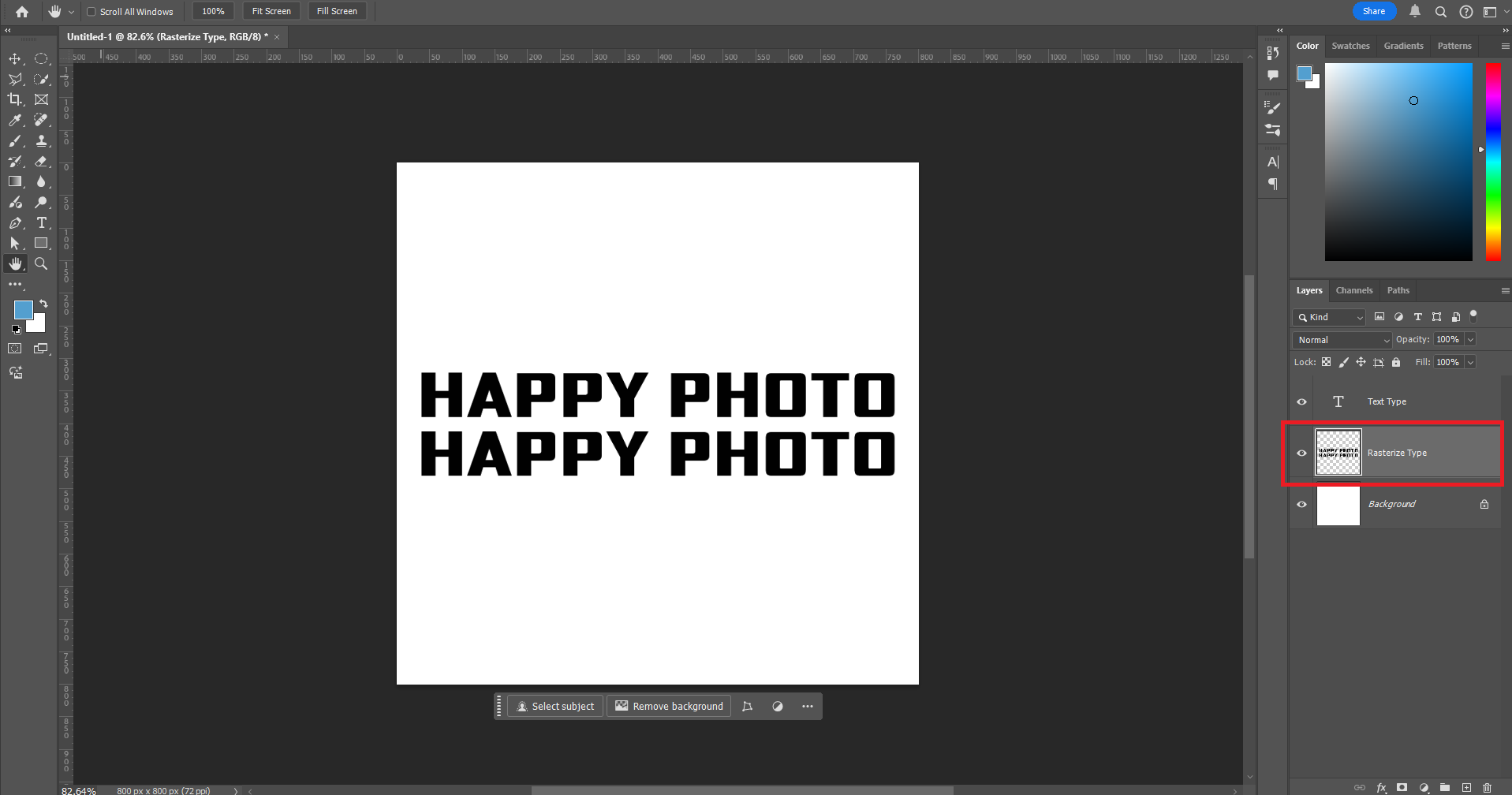
Task: Select the Move tool
Action: tap(15, 59)
